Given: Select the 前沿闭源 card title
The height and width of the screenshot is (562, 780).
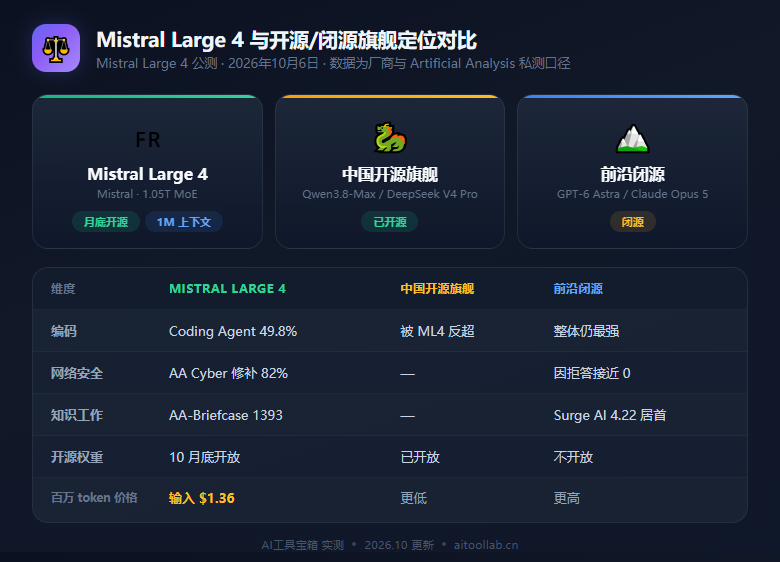Looking at the screenshot, I should tap(633, 175).
